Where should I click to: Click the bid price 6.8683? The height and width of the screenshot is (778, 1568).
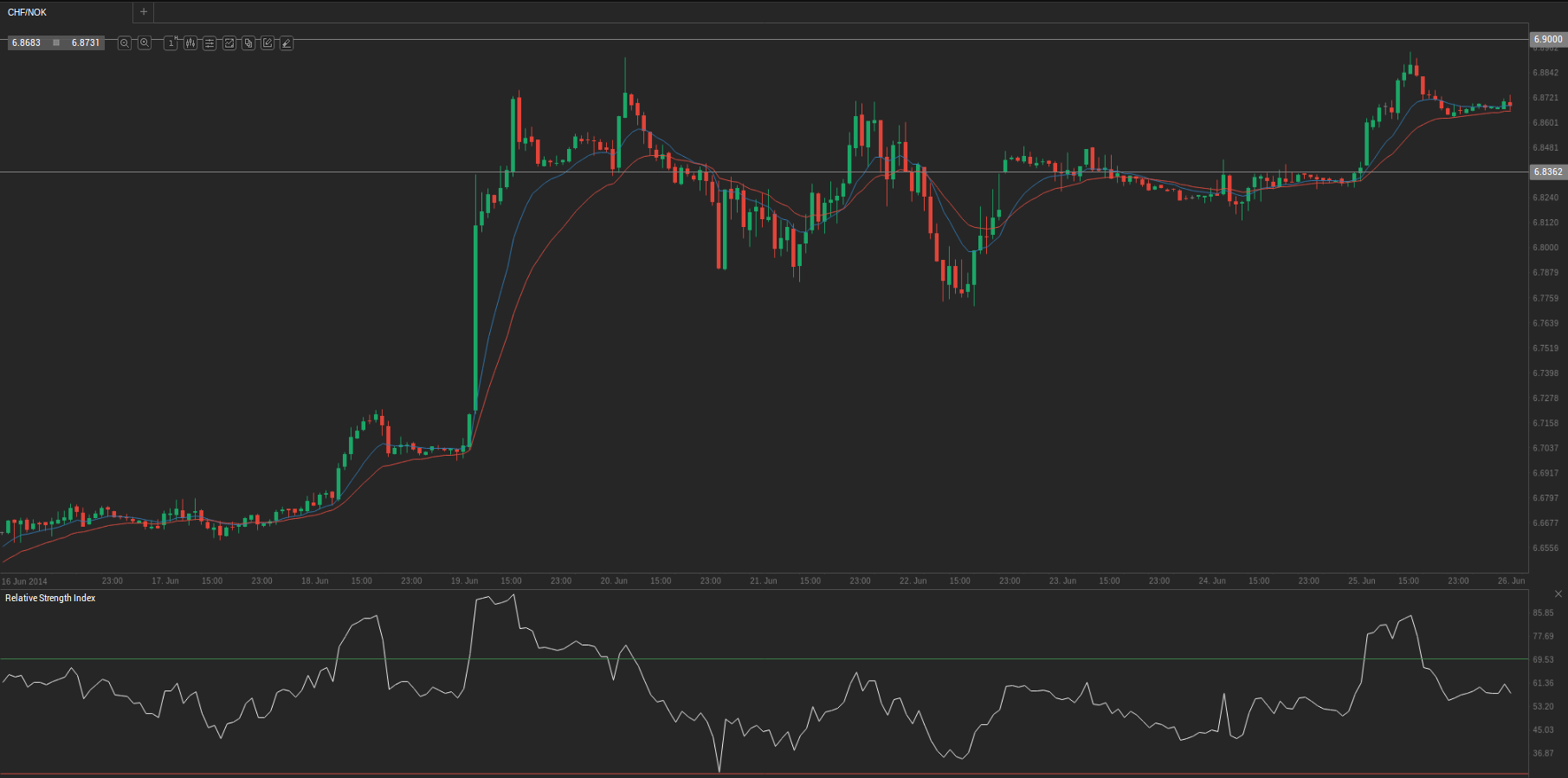26,42
